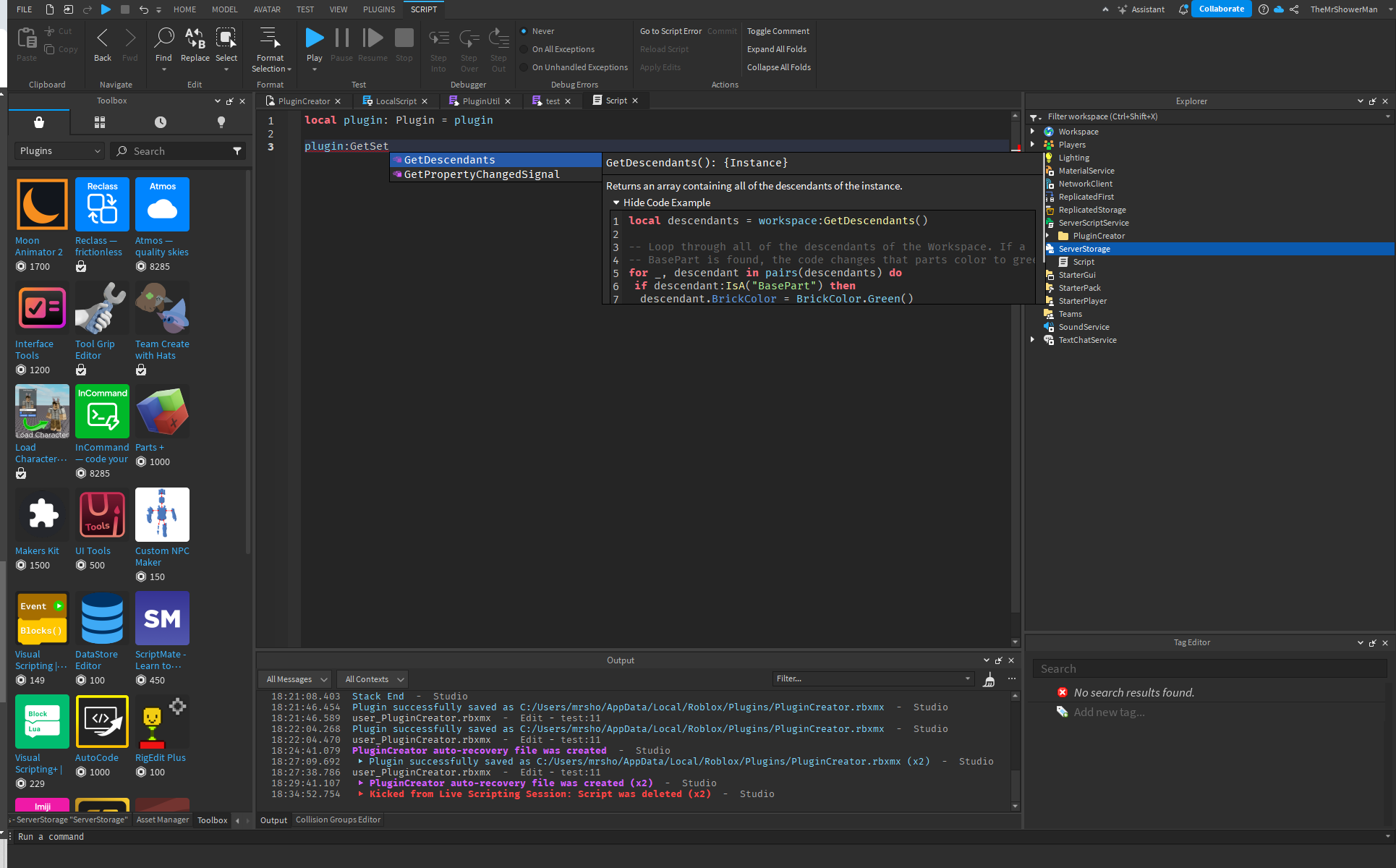1396x868 pixels.
Task: Click the notifications bell icon
Action: [x=1183, y=9]
